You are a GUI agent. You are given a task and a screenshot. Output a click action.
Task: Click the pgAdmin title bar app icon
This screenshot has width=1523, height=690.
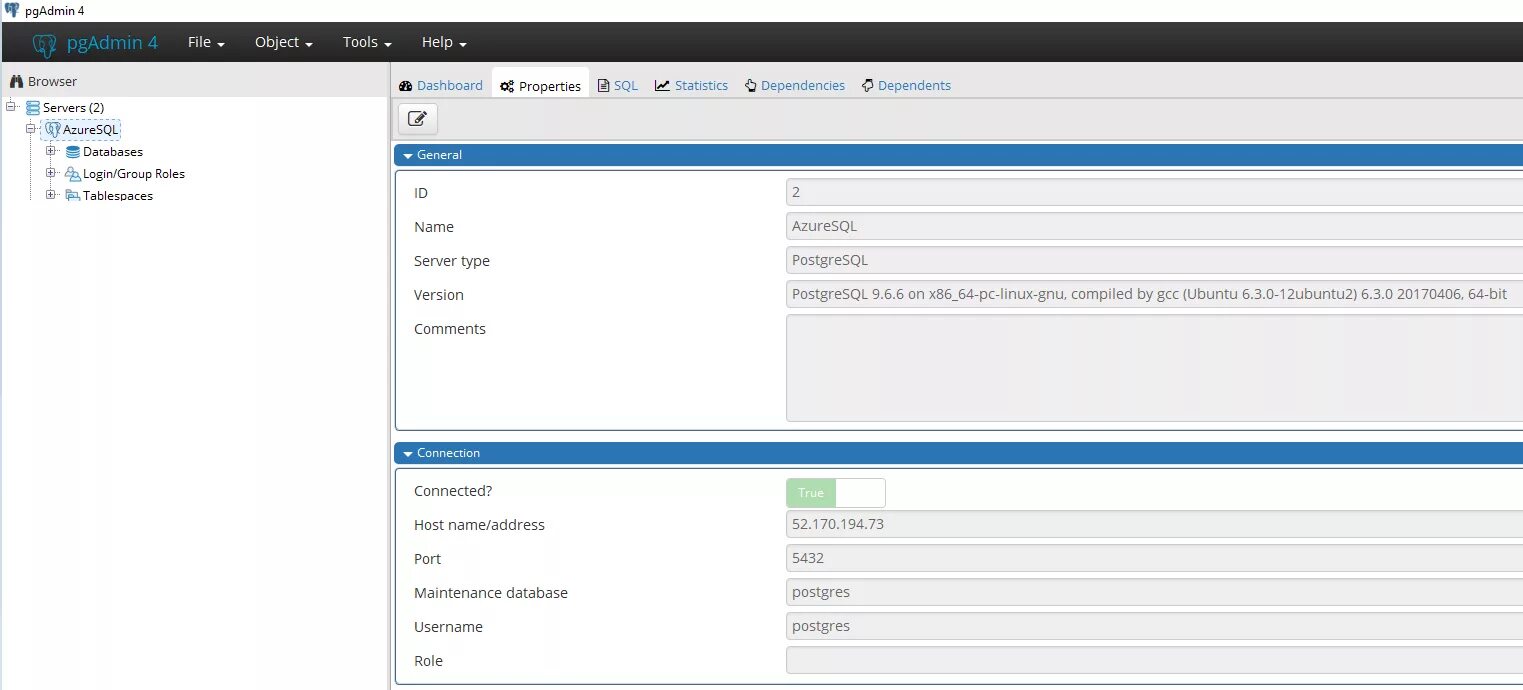click(x=12, y=10)
